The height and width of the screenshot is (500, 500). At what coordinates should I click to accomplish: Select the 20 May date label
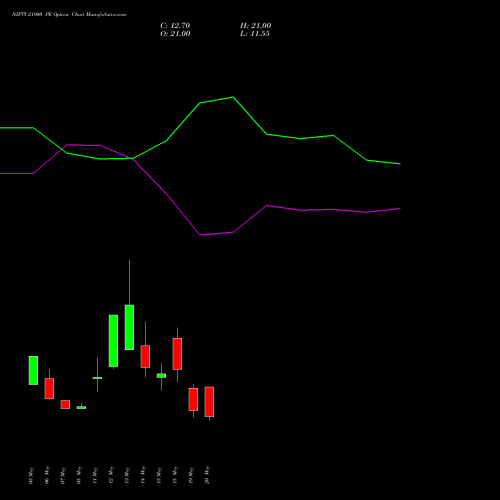(207, 475)
